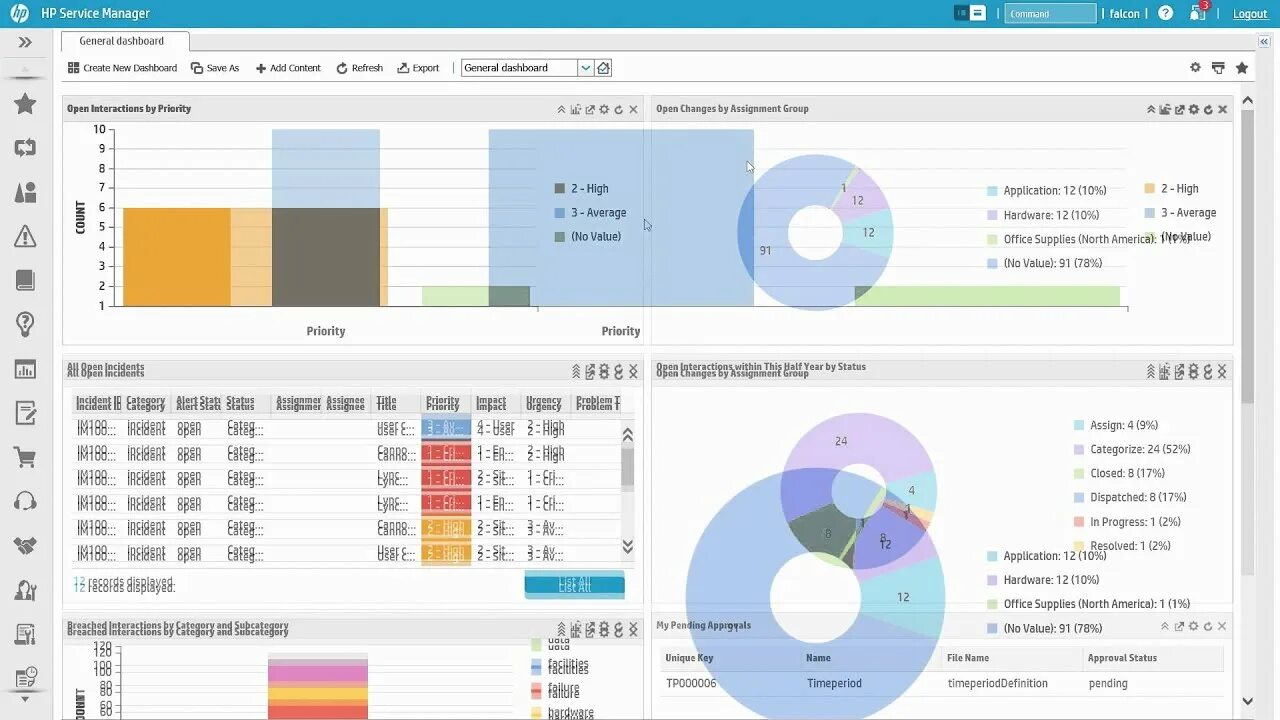Change chart type of Open Interactions by Priority
Screen dimensions: 1280x720
(x=576, y=109)
